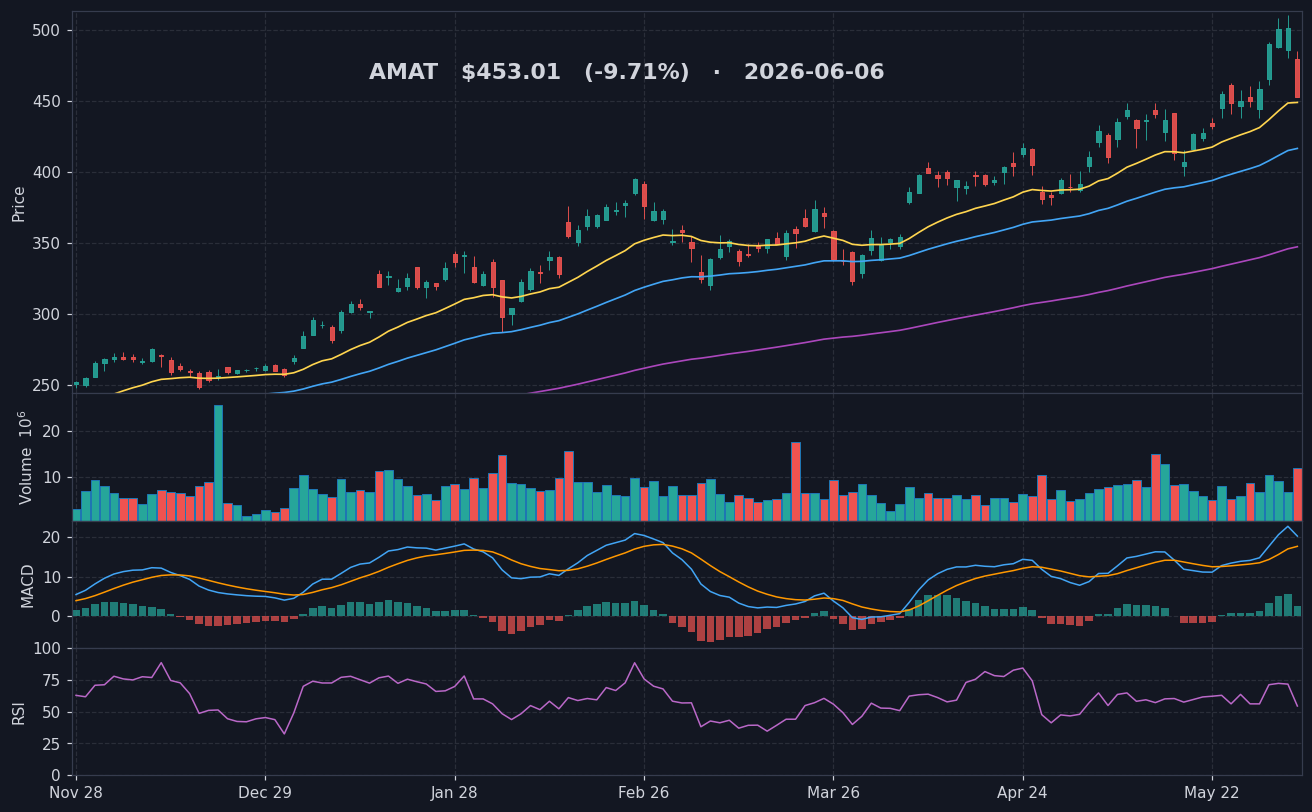Click the Jan 28 date label
This screenshot has height=812, width=1312.
tap(455, 792)
